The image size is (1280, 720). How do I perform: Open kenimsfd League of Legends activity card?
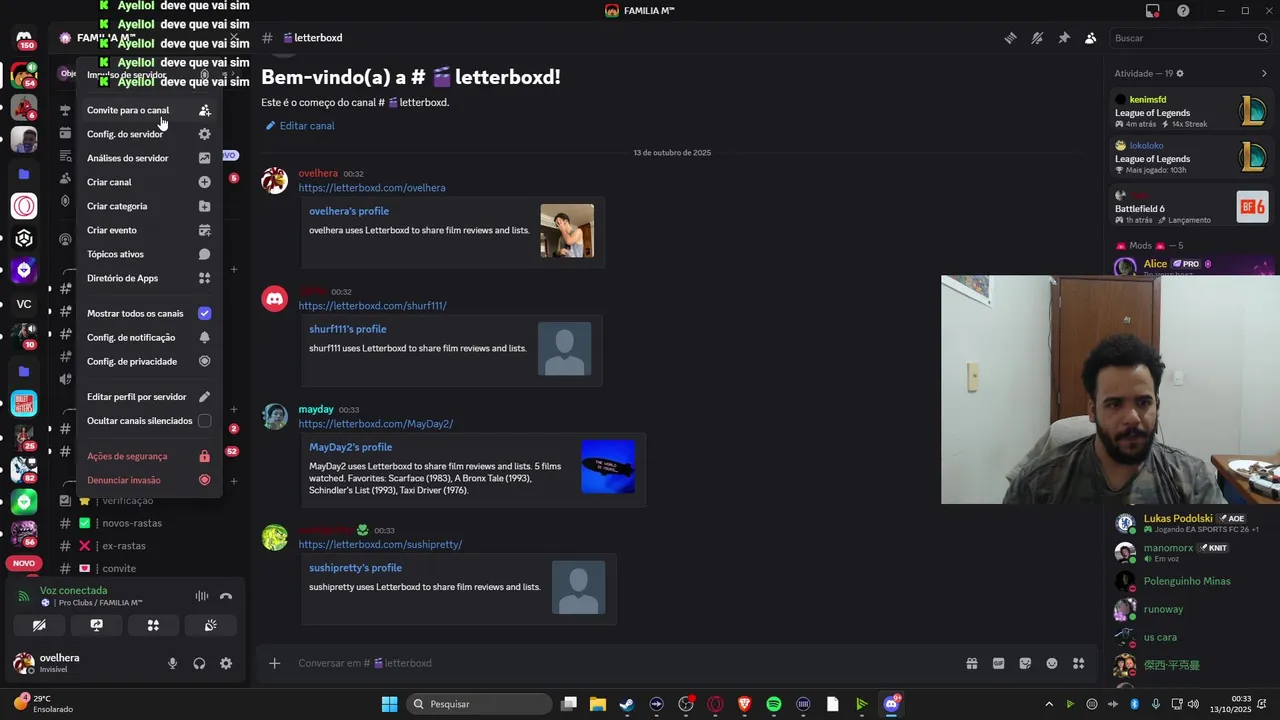[x=1190, y=112]
